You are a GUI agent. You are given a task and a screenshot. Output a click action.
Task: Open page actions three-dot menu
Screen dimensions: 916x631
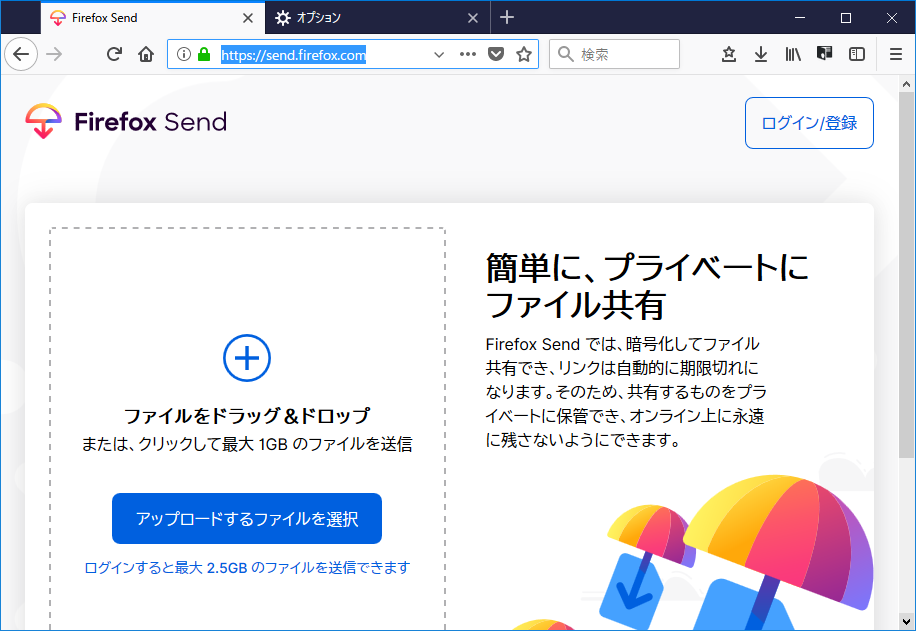[468, 54]
